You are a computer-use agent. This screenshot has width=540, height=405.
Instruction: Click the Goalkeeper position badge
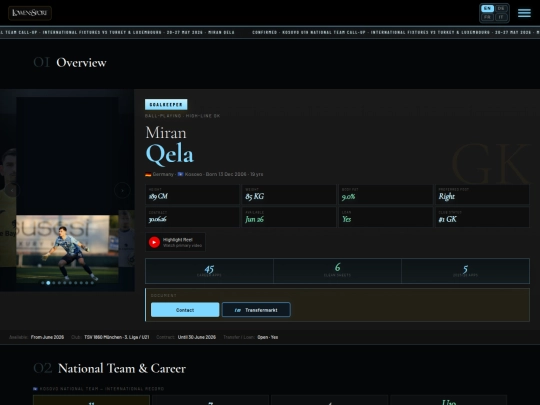[x=166, y=104]
